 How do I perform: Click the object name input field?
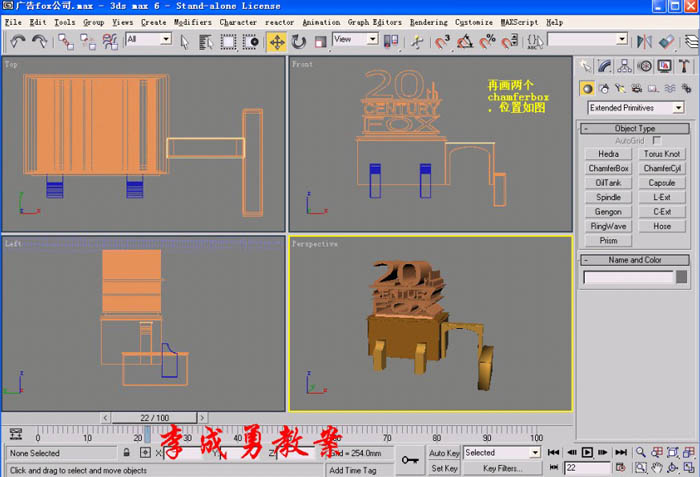[628, 277]
